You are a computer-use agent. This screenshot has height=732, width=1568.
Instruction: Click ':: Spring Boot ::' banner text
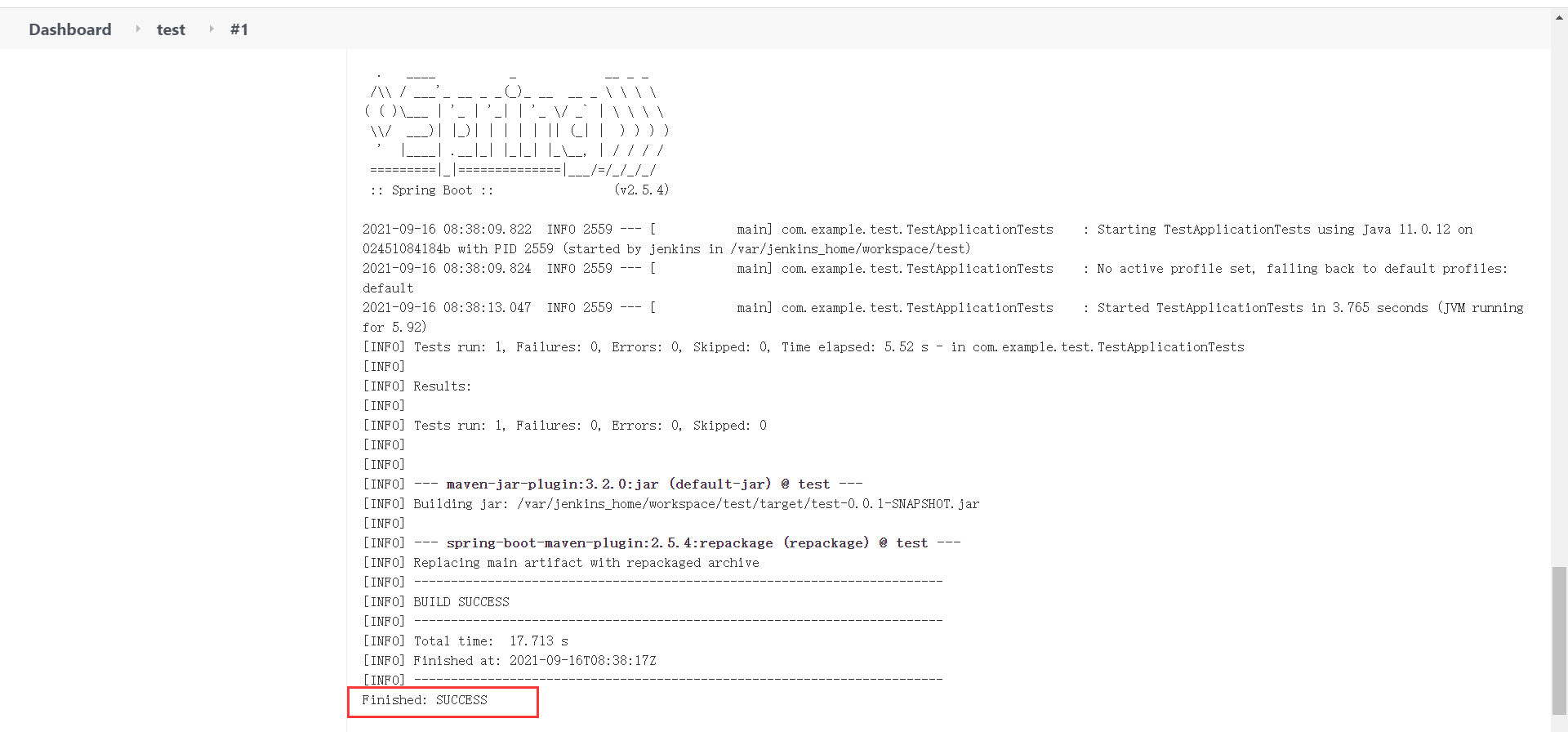(x=432, y=190)
